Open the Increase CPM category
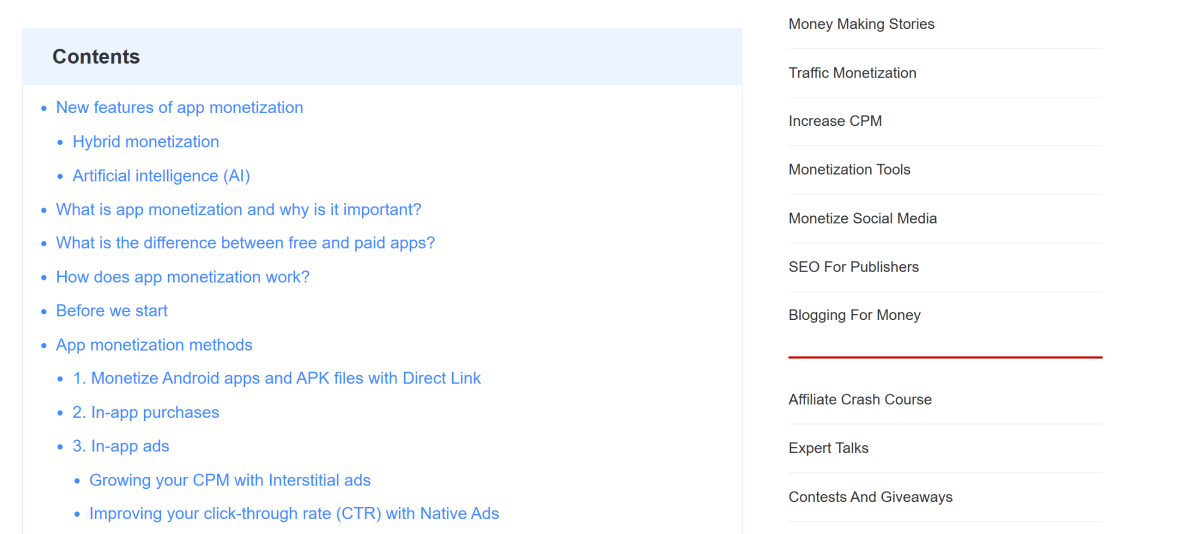Screen dimensions: 1200x534 click(835, 121)
